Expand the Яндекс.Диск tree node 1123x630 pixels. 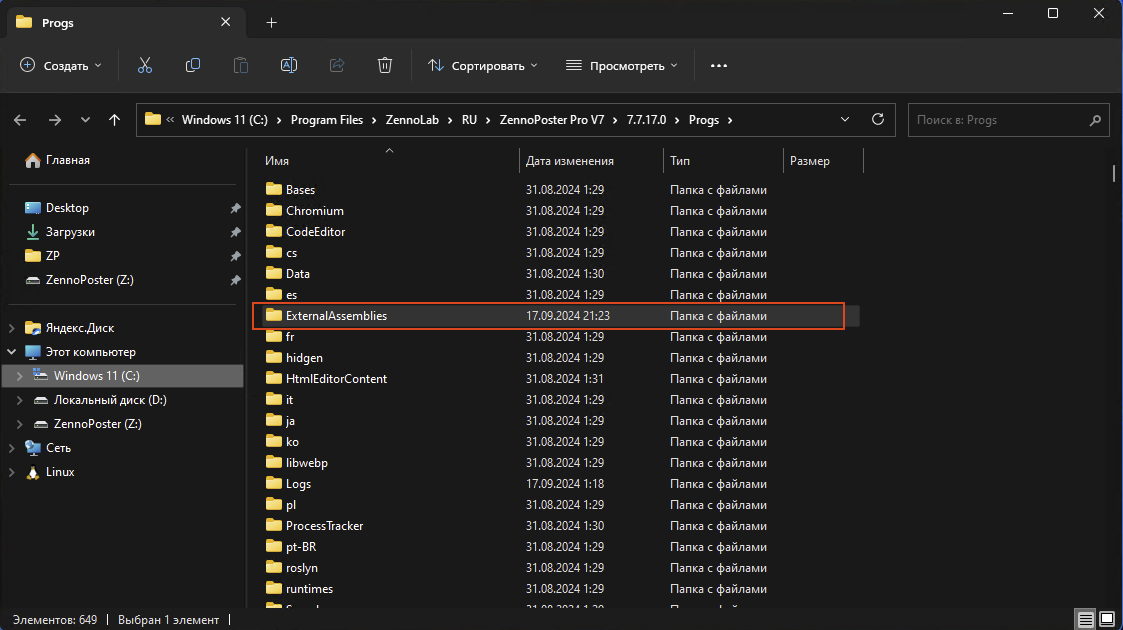[11, 328]
